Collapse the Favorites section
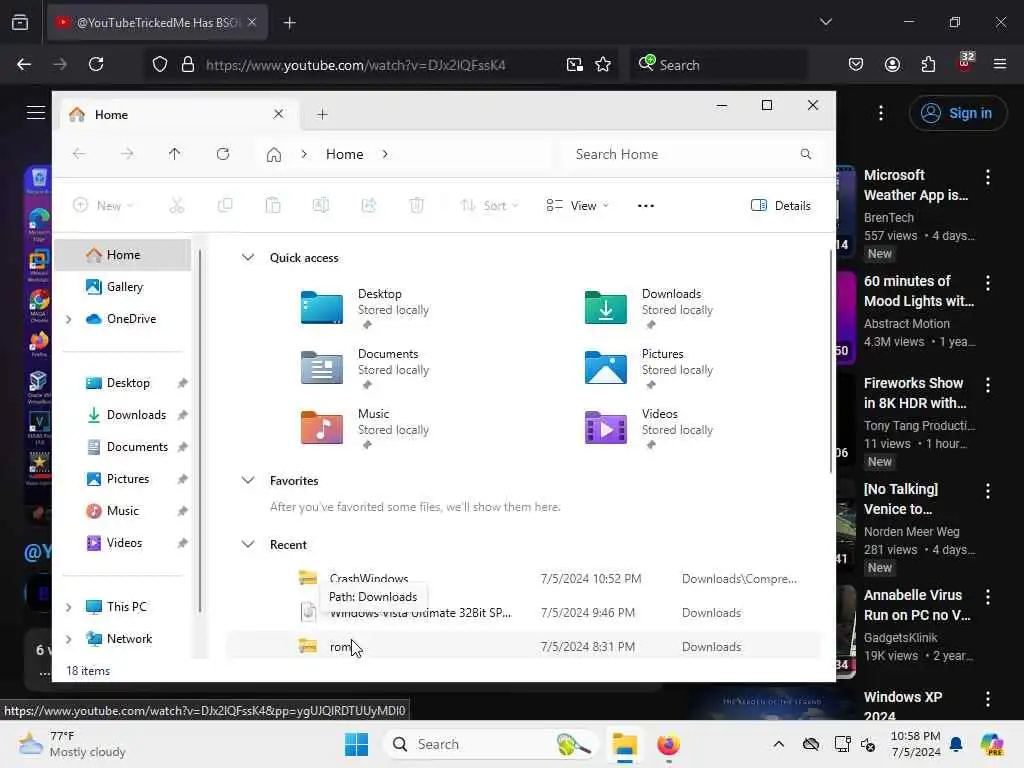Viewport: 1024px width, 768px height. 248,481
